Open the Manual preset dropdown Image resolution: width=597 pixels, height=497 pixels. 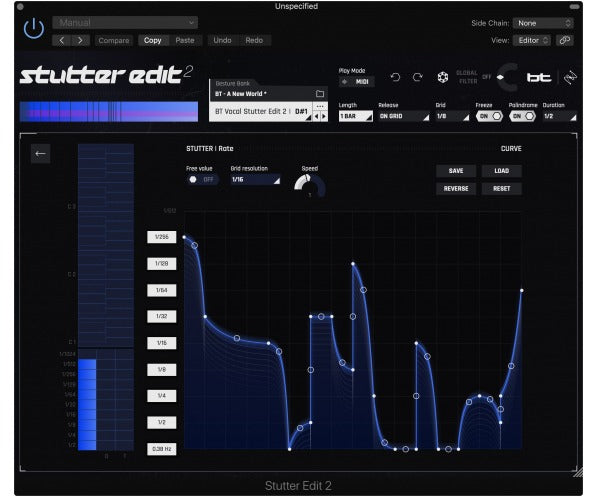pos(125,22)
